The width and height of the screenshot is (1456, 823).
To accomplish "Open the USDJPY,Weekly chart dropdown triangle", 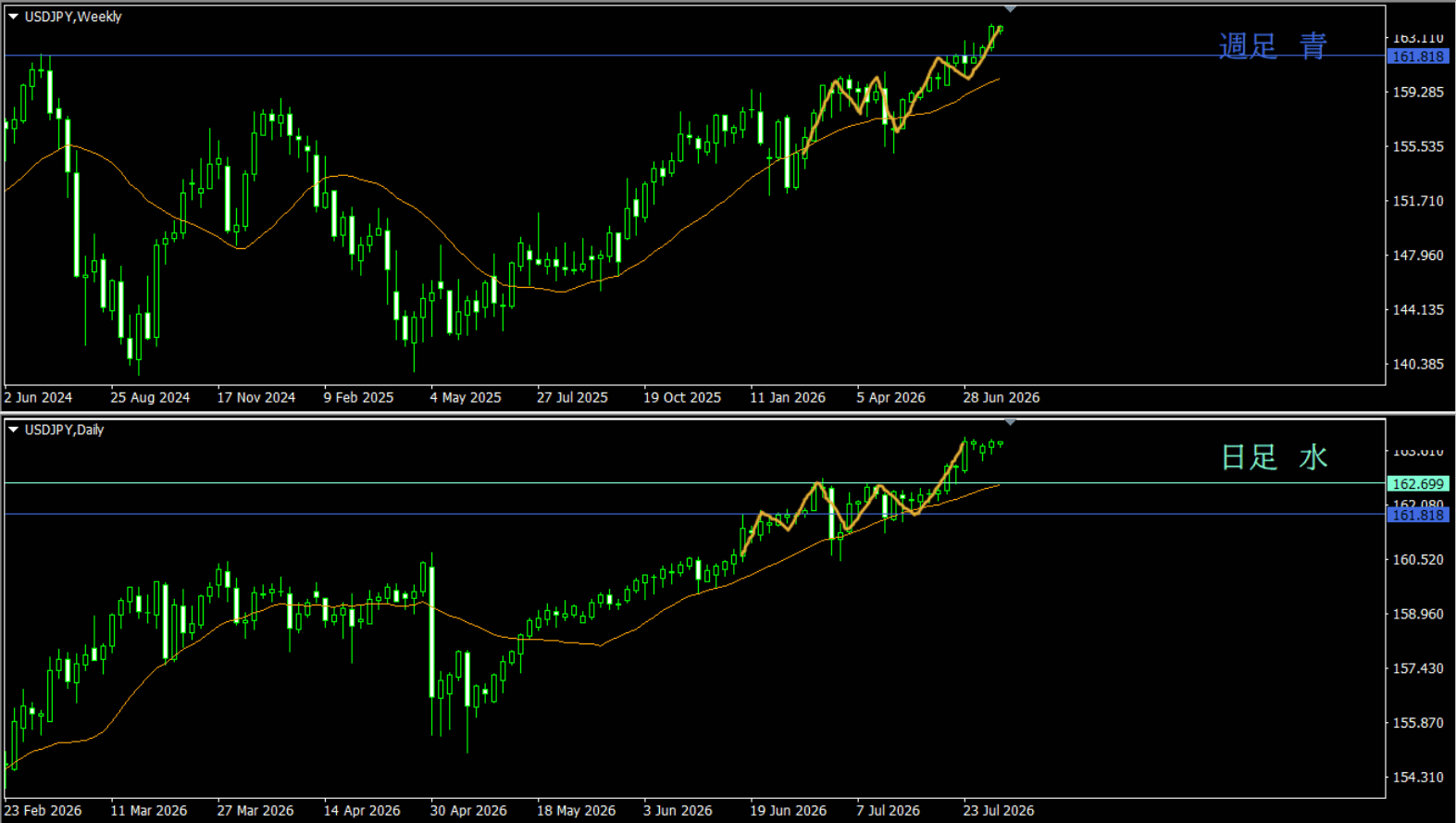I will (x=13, y=17).
